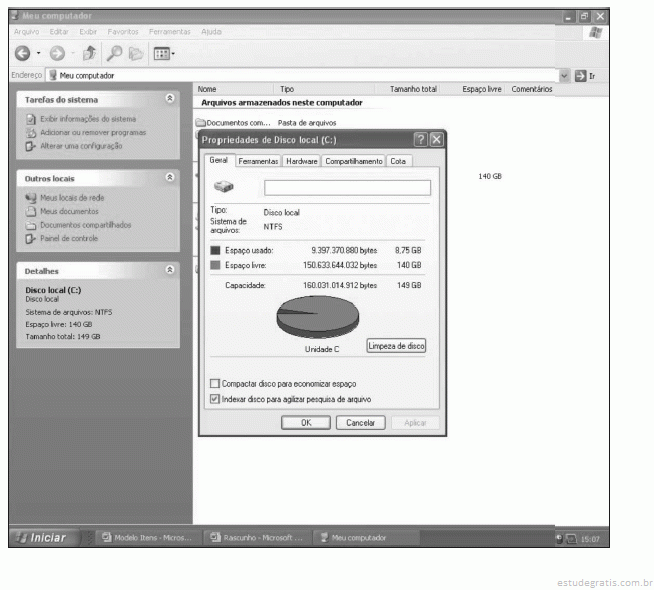Uncheck Indexar disco para agilizar pesquisa
The height and width of the screenshot is (590, 654).
(215, 399)
